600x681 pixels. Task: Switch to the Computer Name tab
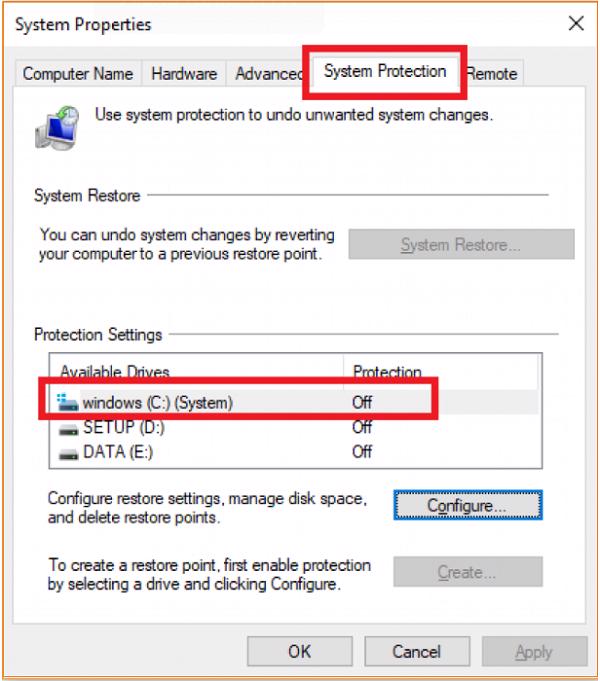(78, 74)
